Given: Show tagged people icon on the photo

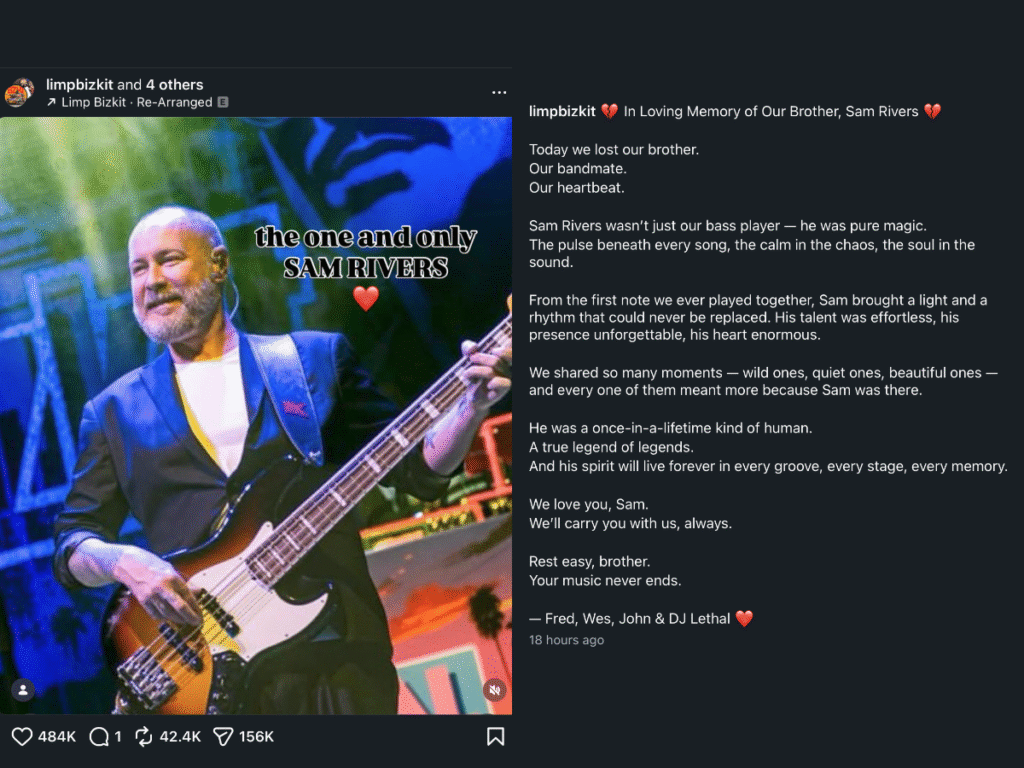Looking at the screenshot, I should click(22, 690).
